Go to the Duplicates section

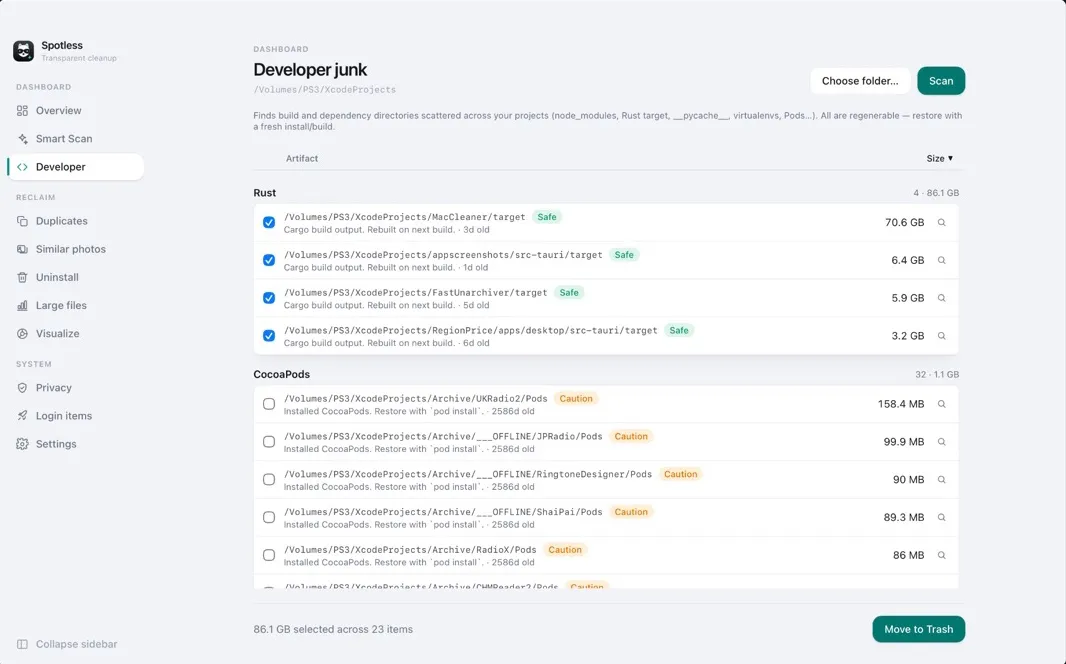tap(75, 222)
